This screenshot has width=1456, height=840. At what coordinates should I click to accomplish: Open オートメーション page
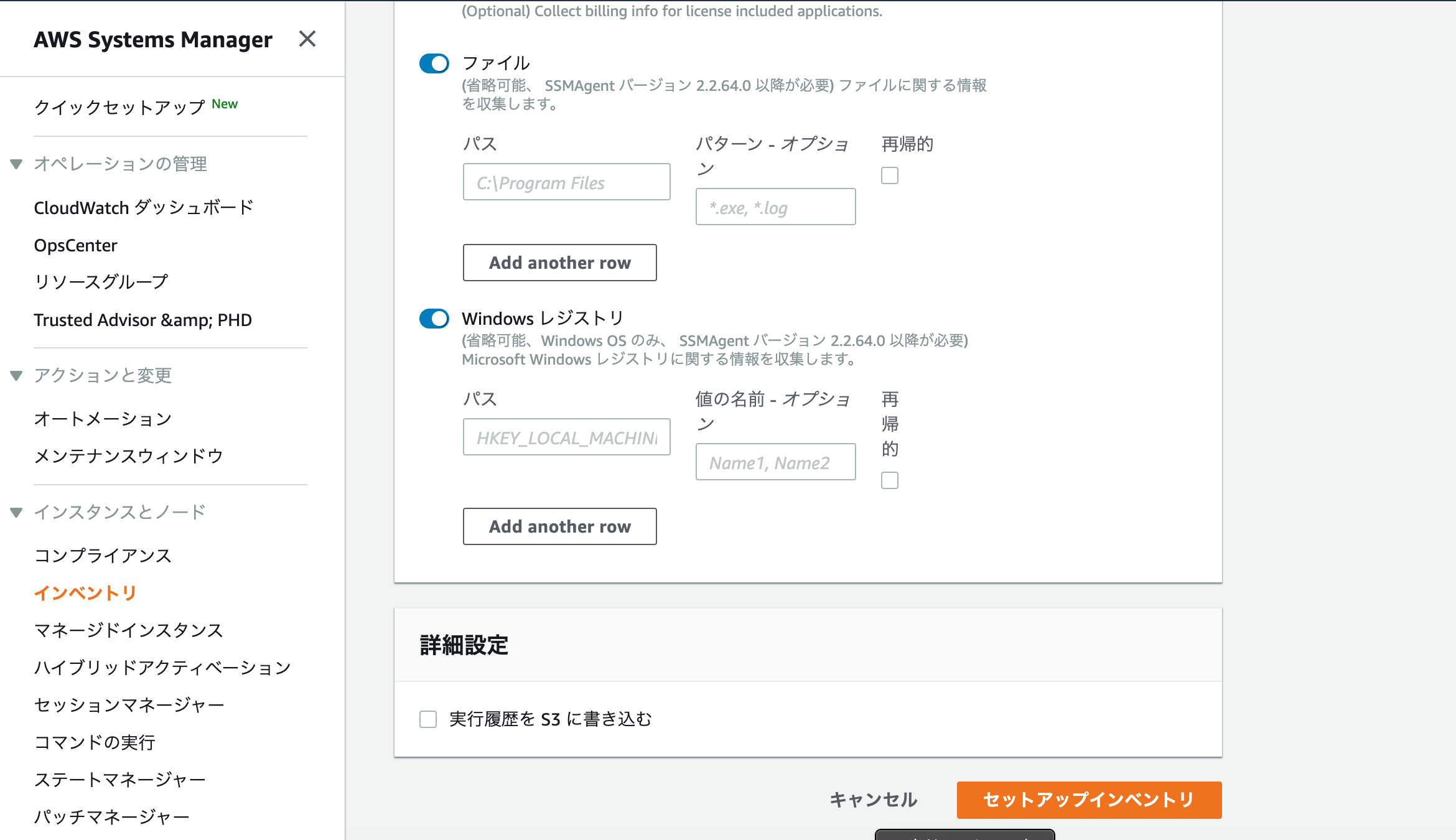tap(103, 419)
